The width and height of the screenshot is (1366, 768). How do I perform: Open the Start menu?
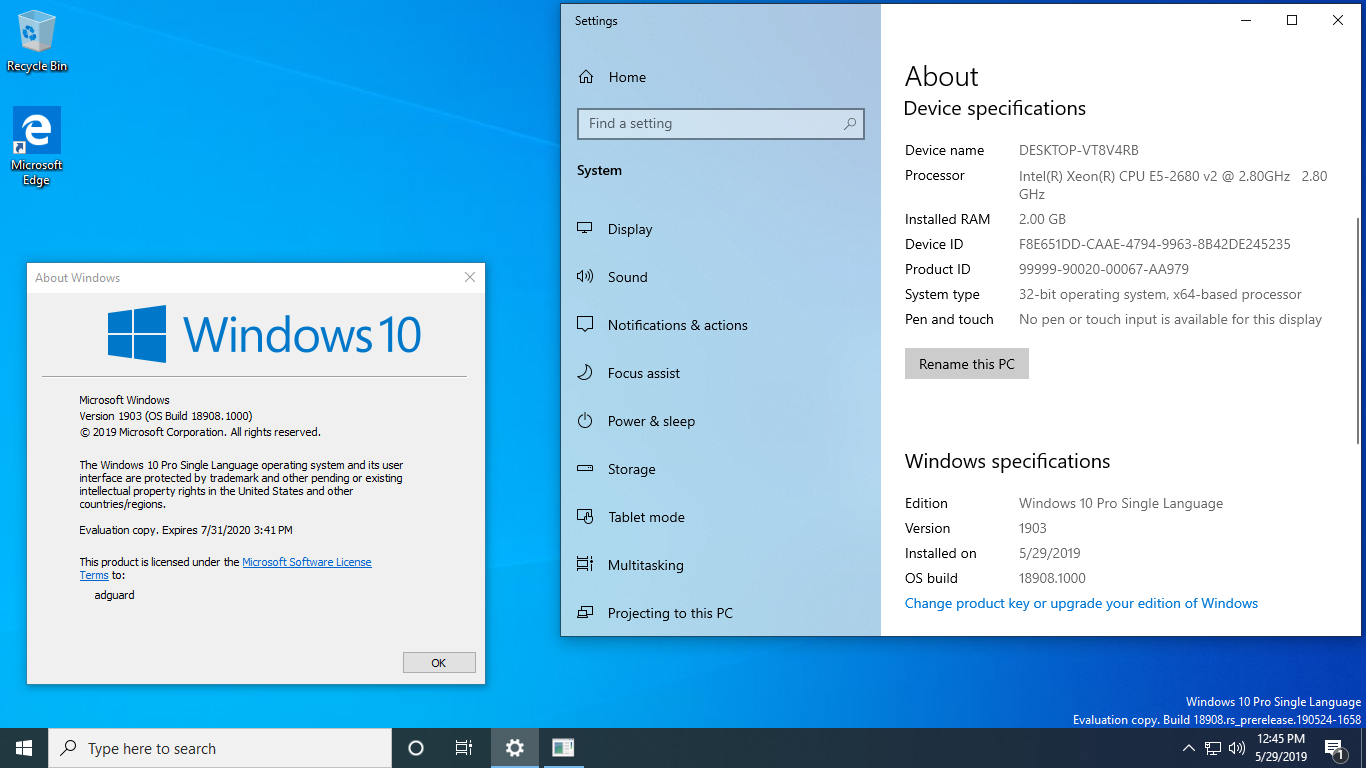(x=24, y=748)
